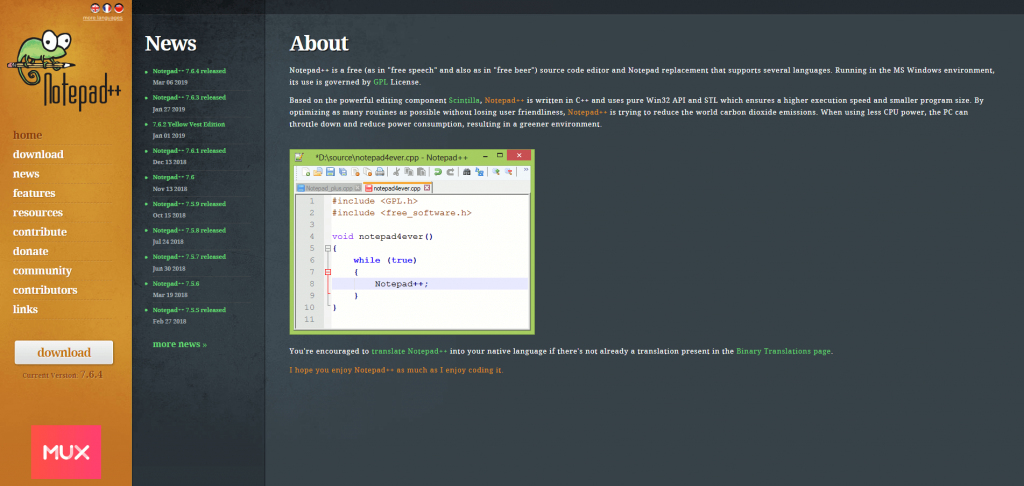The image size is (1024, 486).
Task: Close the Notepad_plus.cpp tab
Action: (357, 188)
